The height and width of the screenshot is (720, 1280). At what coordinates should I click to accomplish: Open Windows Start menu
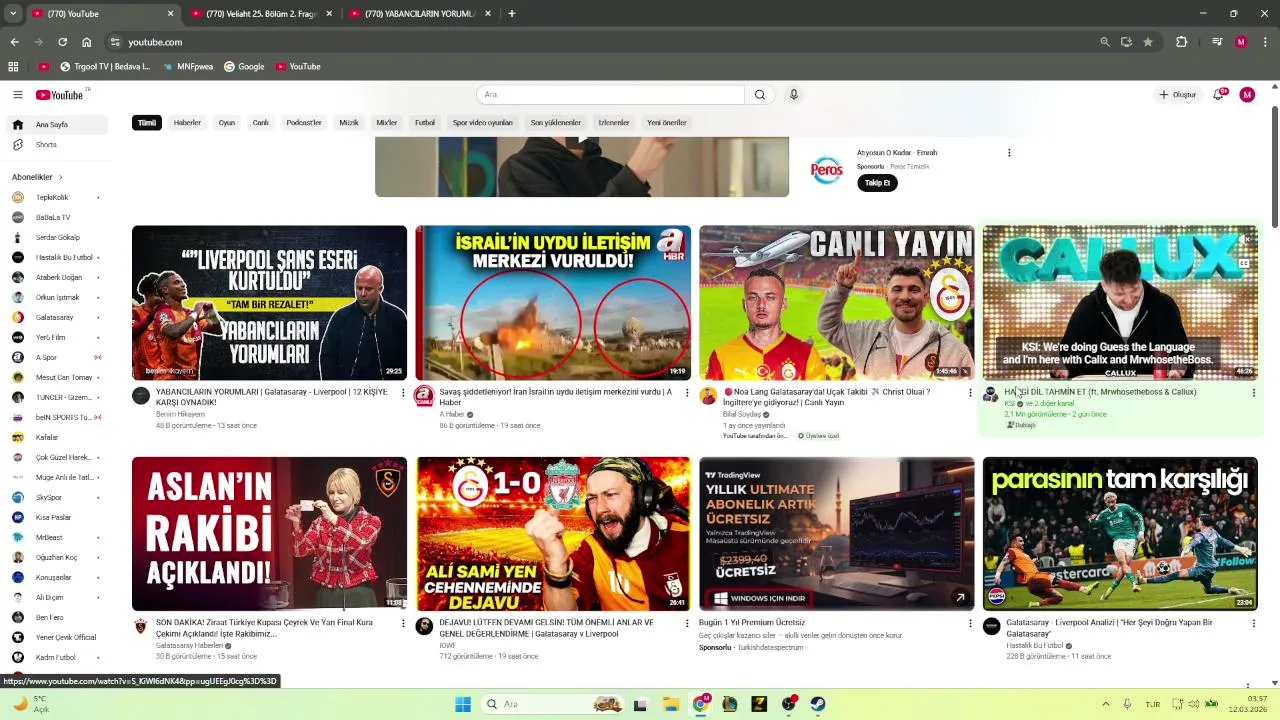pyautogui.click(x=463, y=704)
